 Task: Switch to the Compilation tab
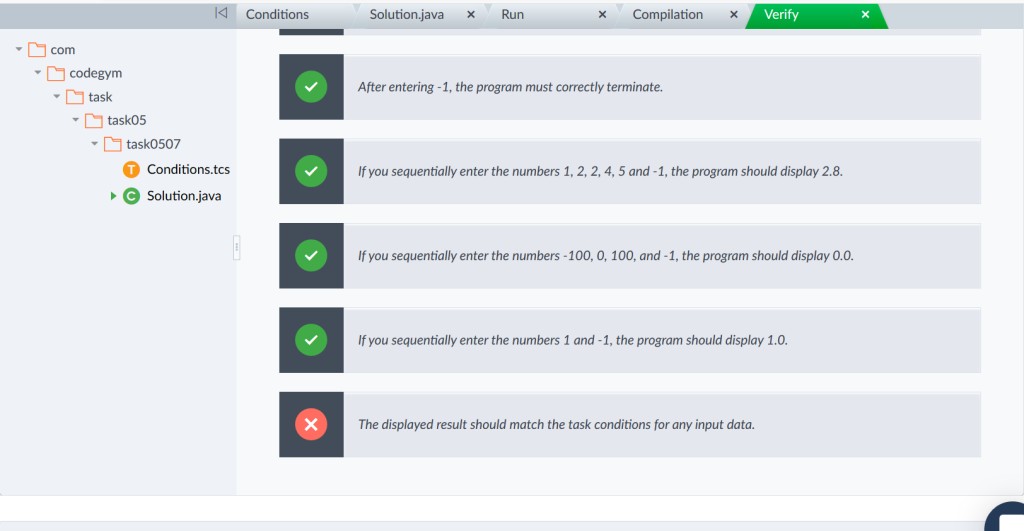667,14
